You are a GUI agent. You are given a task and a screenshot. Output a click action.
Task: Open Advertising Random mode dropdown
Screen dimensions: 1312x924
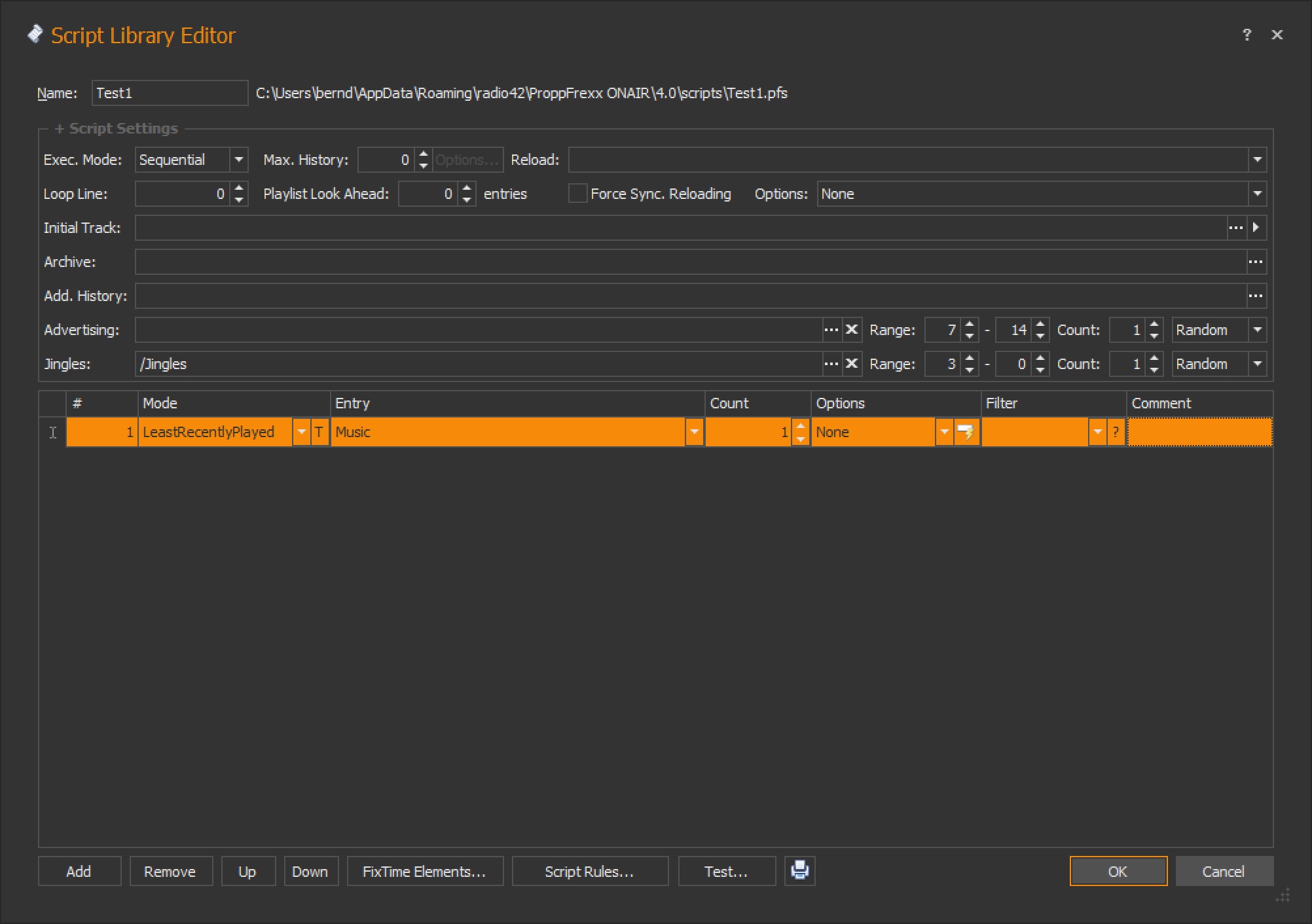coord(1257,330)
